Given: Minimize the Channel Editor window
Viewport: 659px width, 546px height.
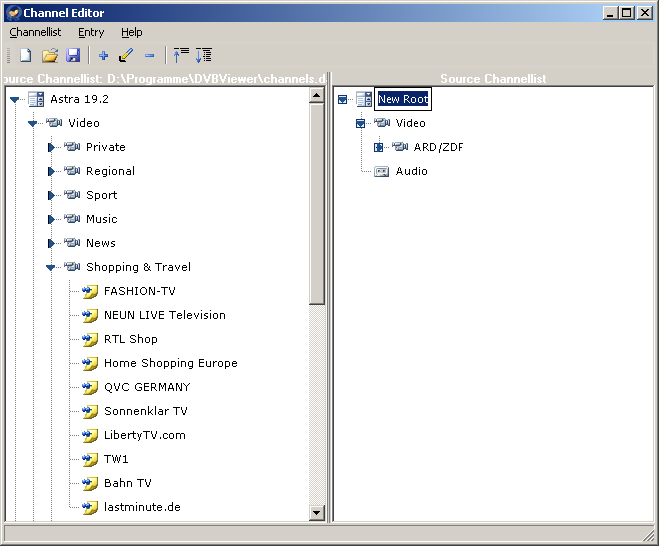Looking at the screenshot, I should (611, 13).
